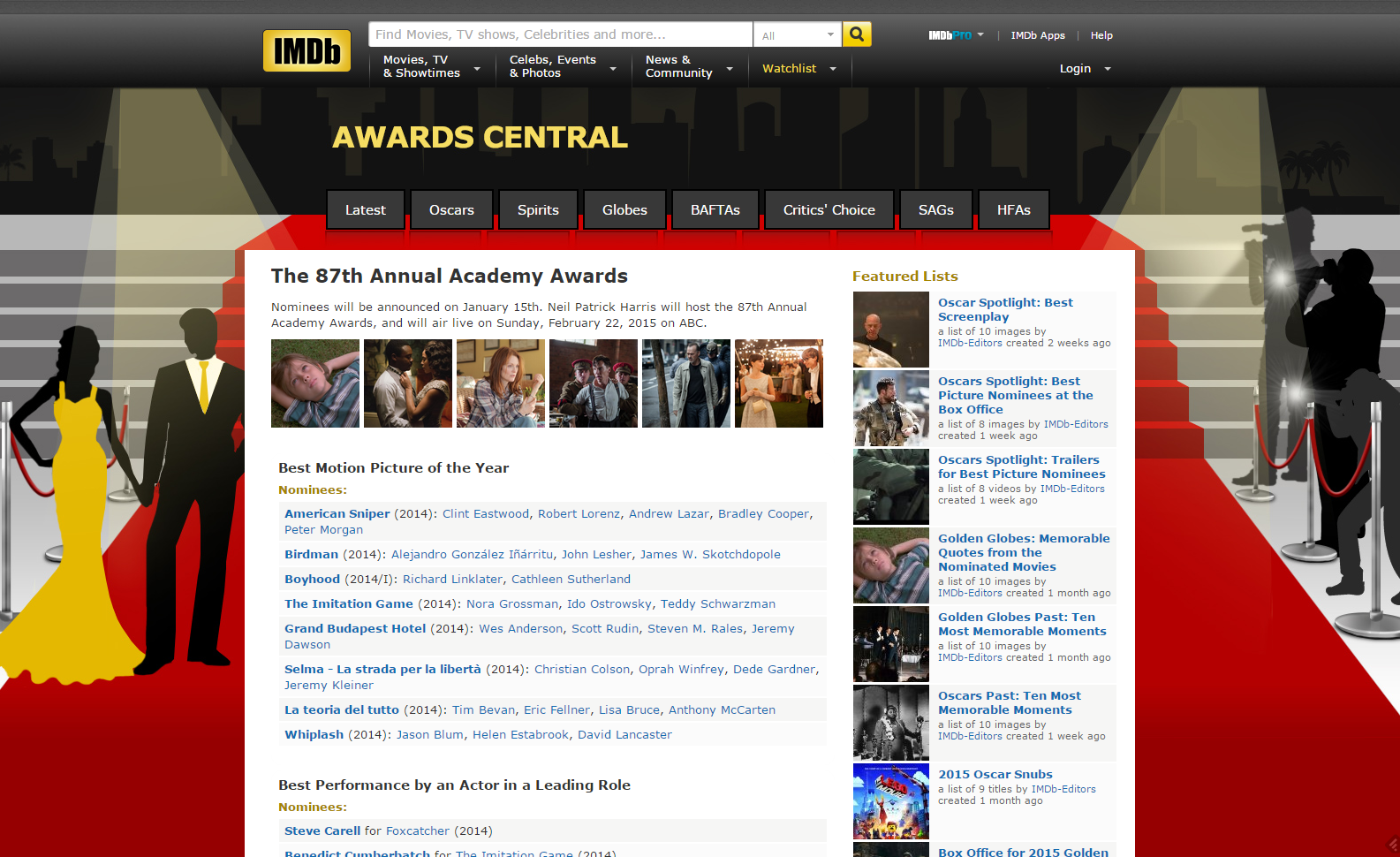The width and height of the screenshot is (1400, 857).
Task: Open Bradley Cooper's page
Action: pyautogui.click(x=763, y=514)
